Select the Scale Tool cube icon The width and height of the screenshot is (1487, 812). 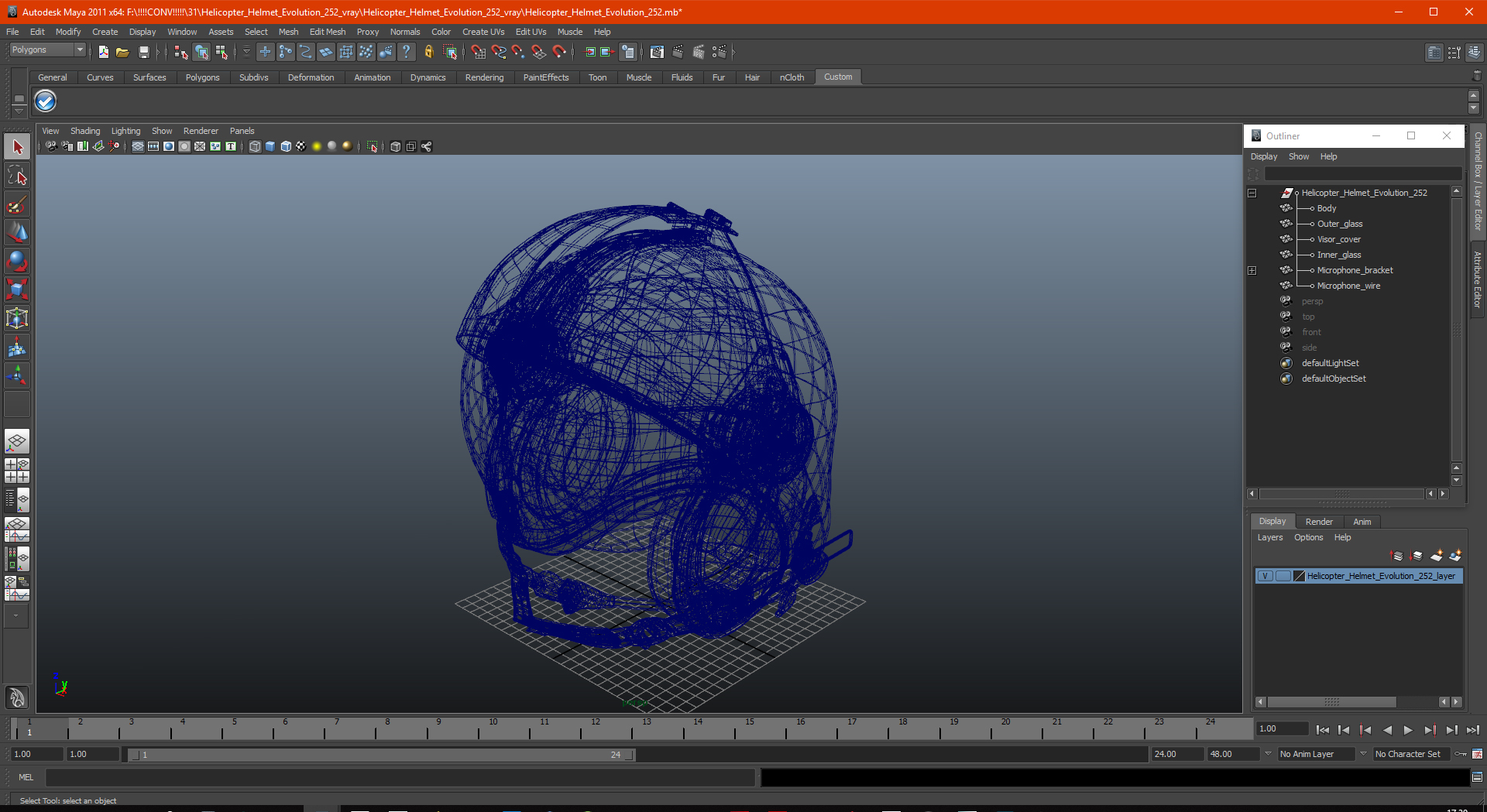click(x=17, y=290)
